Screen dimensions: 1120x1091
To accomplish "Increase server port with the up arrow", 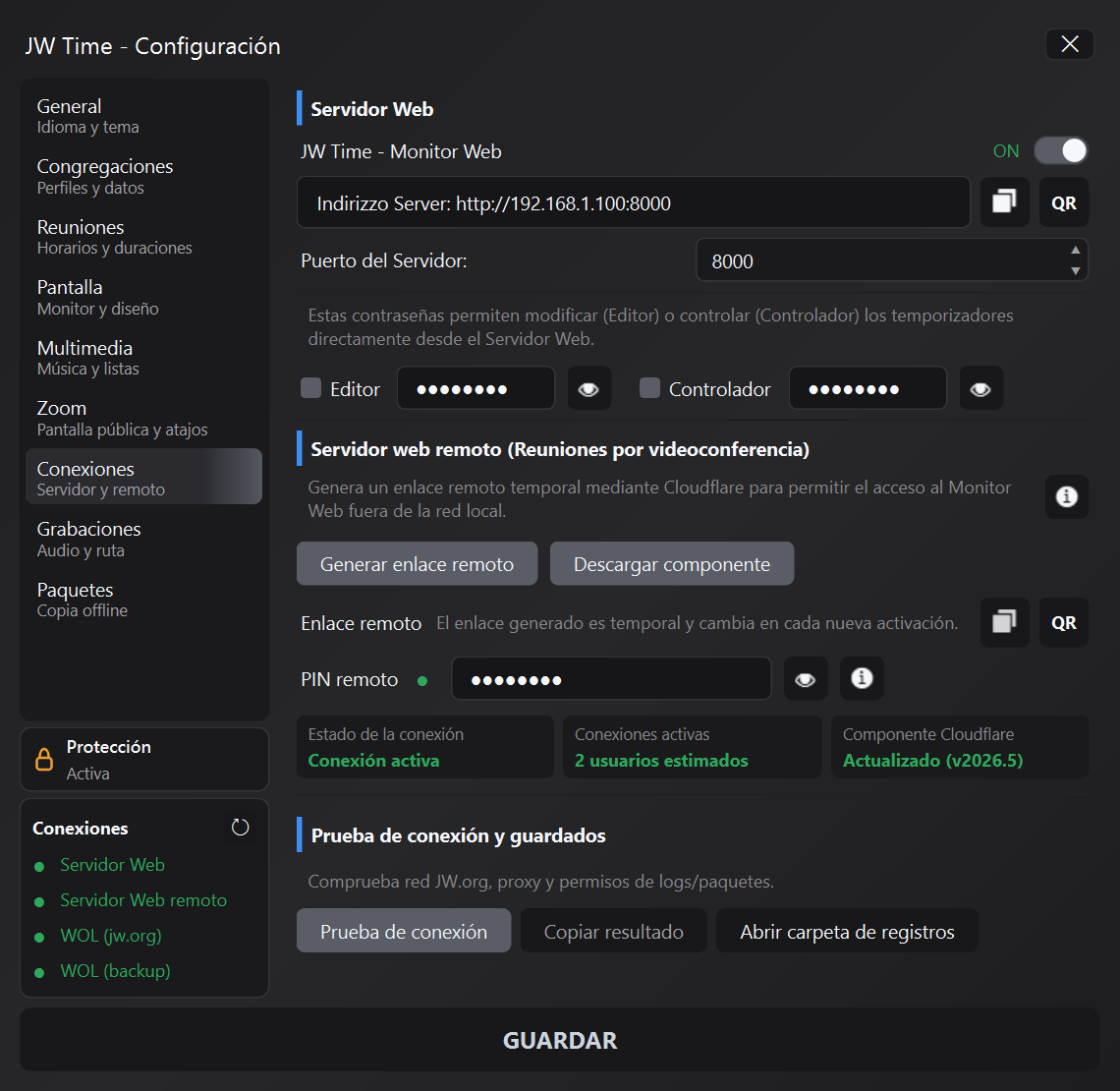I will [x=1075, y=250].
